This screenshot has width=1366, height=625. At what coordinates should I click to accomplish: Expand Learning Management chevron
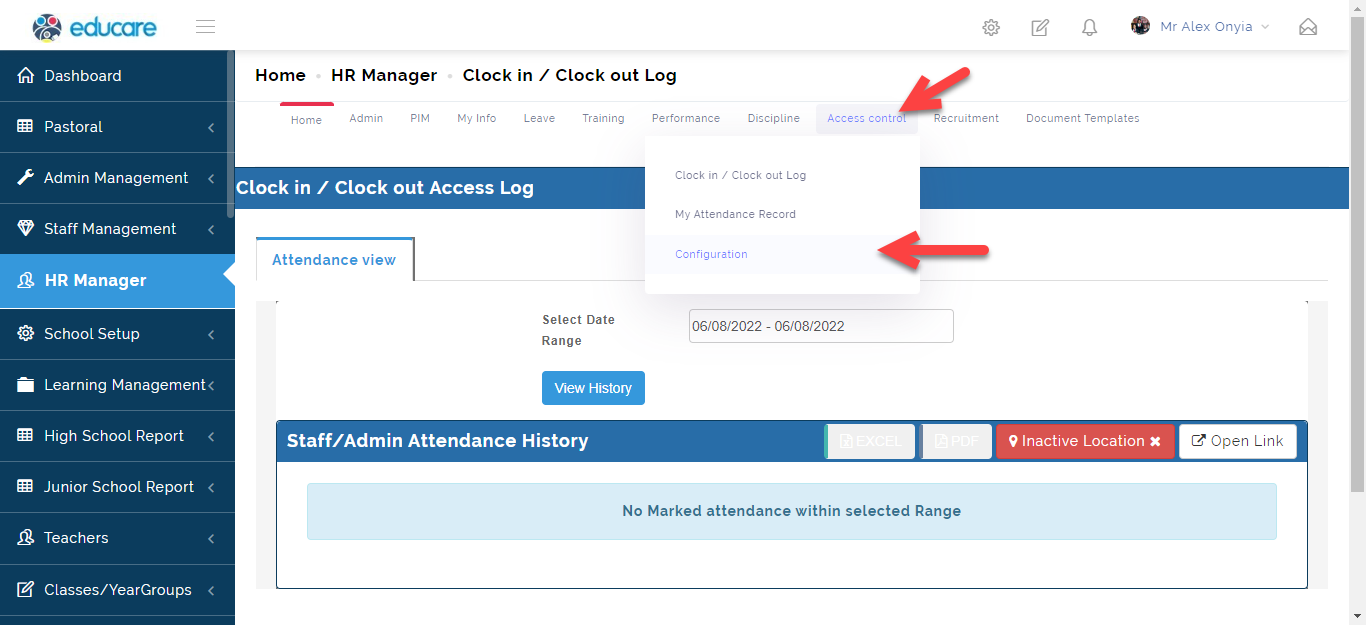tap(211, 385)
